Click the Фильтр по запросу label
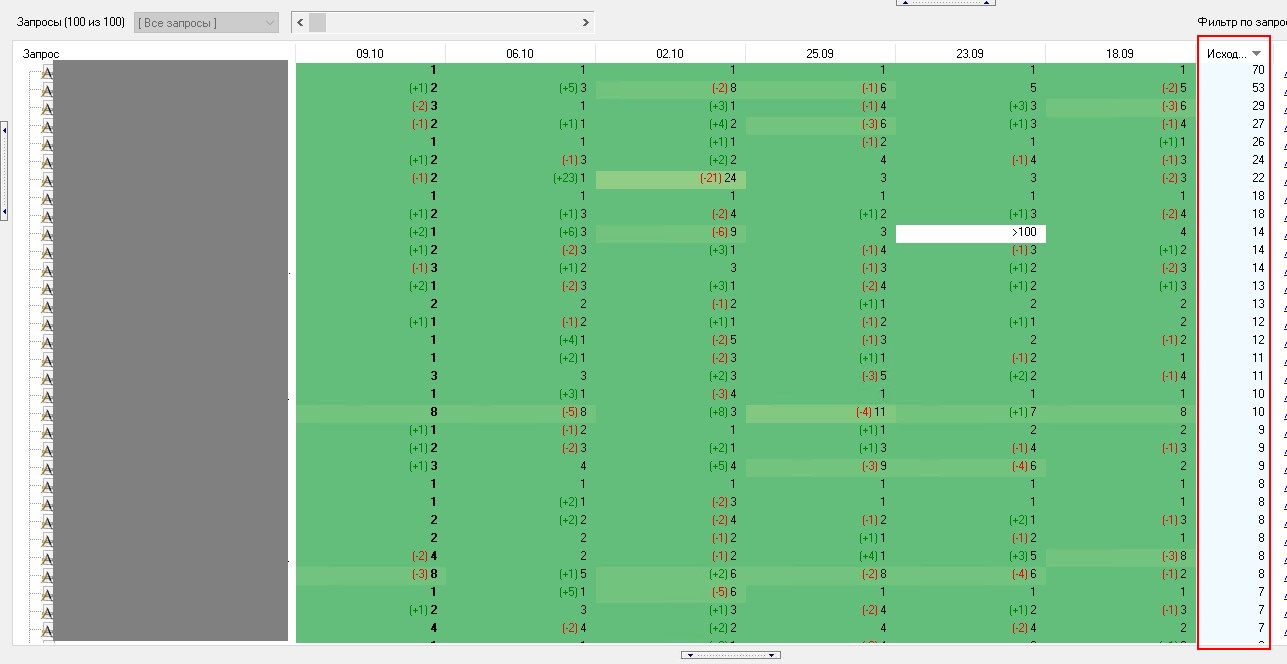 [1241, 21]
